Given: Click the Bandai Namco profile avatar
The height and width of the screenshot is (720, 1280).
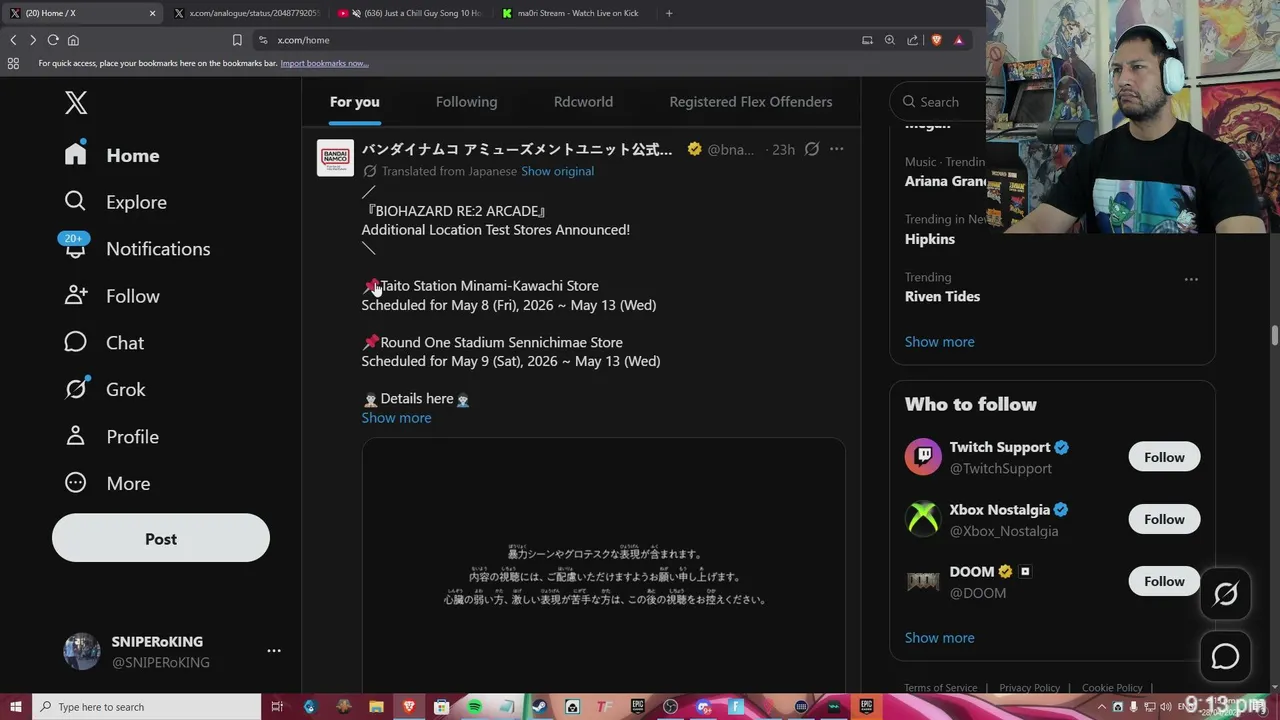Looking at the screenshot, I should pos(335,158).
